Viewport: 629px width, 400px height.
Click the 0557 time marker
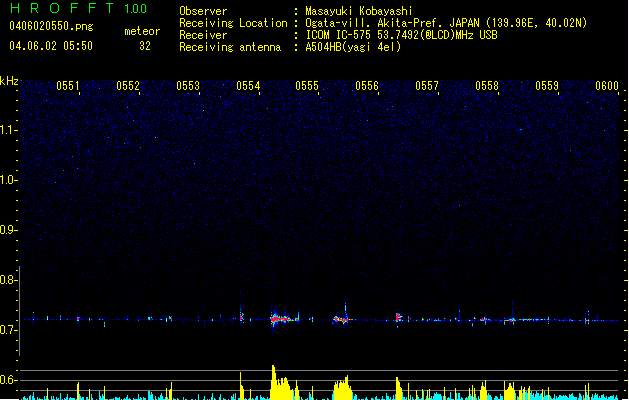click(427, 86)
